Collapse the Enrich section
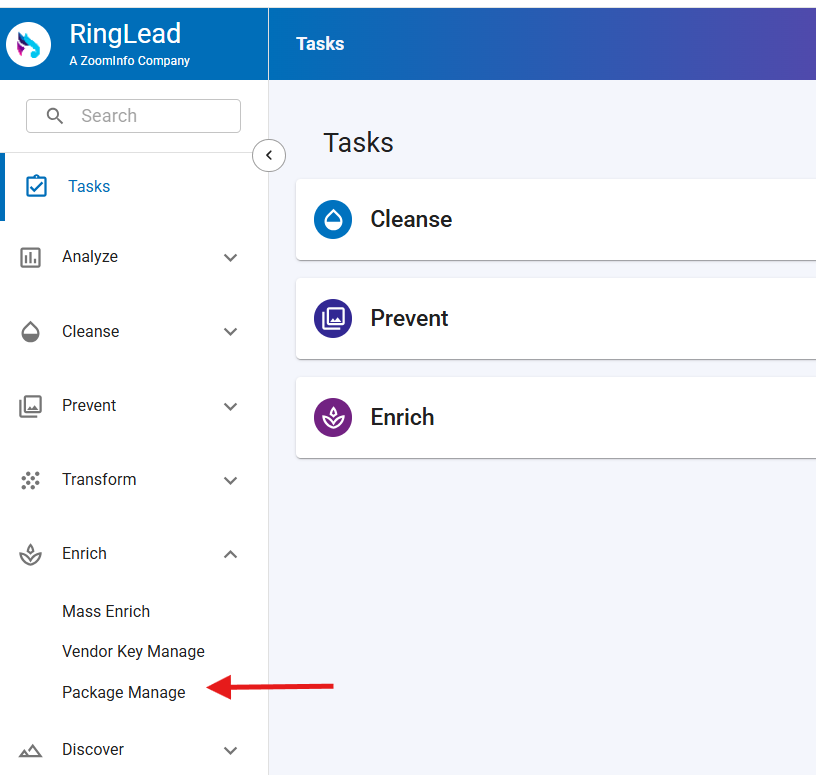Screen dimensions: 816x775 point(231,554)
